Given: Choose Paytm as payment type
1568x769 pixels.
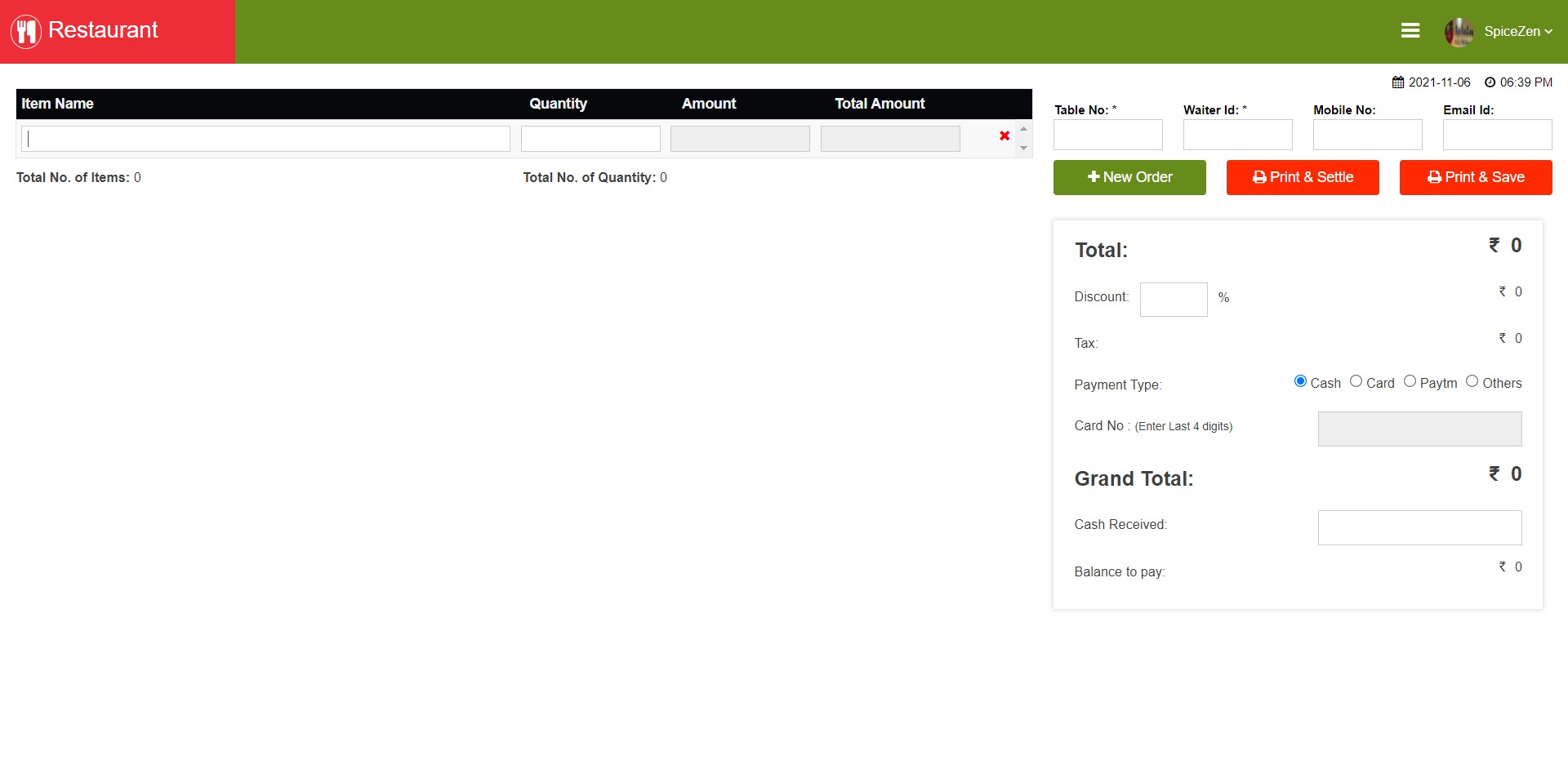Looking at the screenshot, I should click(1410, 381).
